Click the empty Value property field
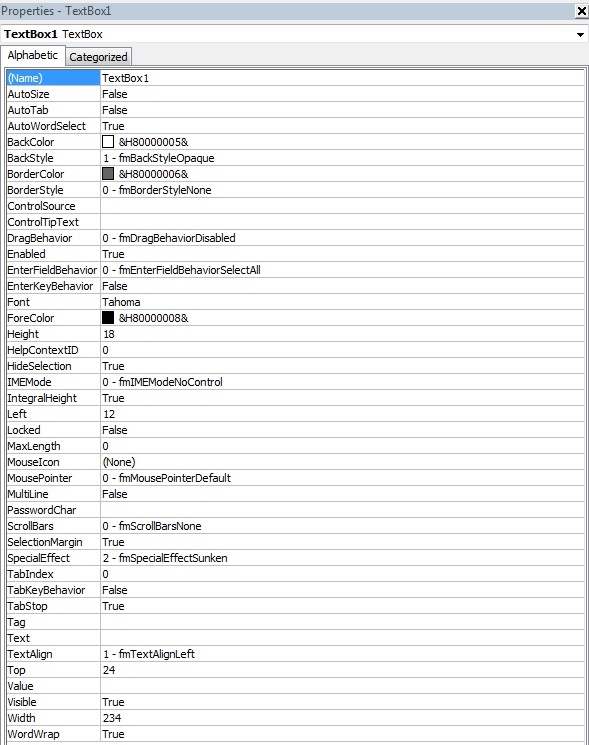The height and width of the screenshot is (745, 589). [x=342, y=686]
